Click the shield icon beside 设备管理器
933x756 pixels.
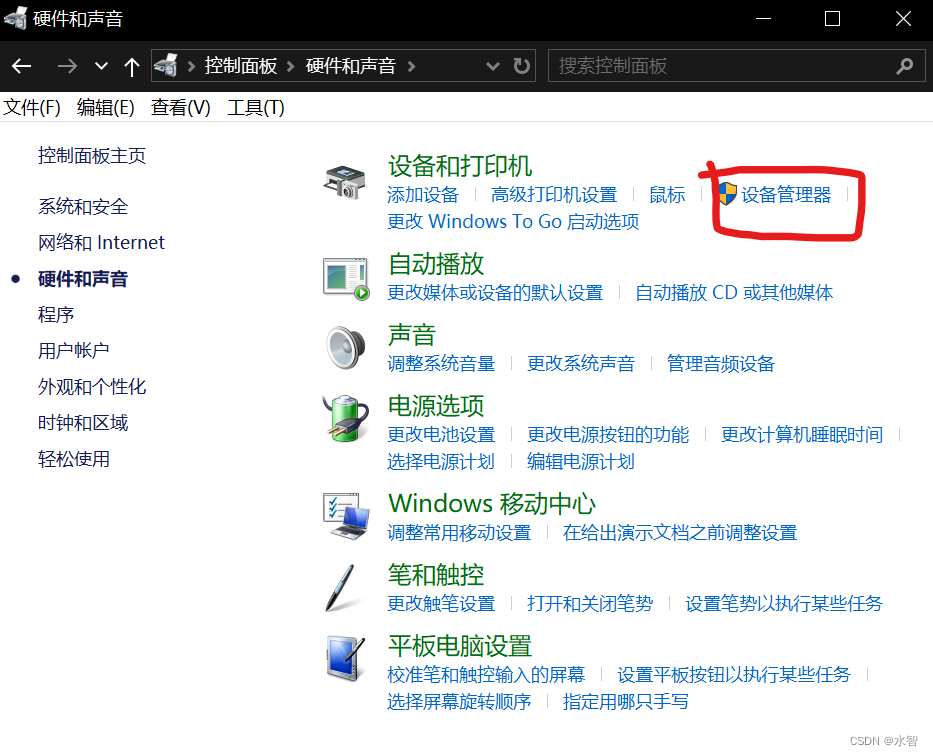coord(727,194)
